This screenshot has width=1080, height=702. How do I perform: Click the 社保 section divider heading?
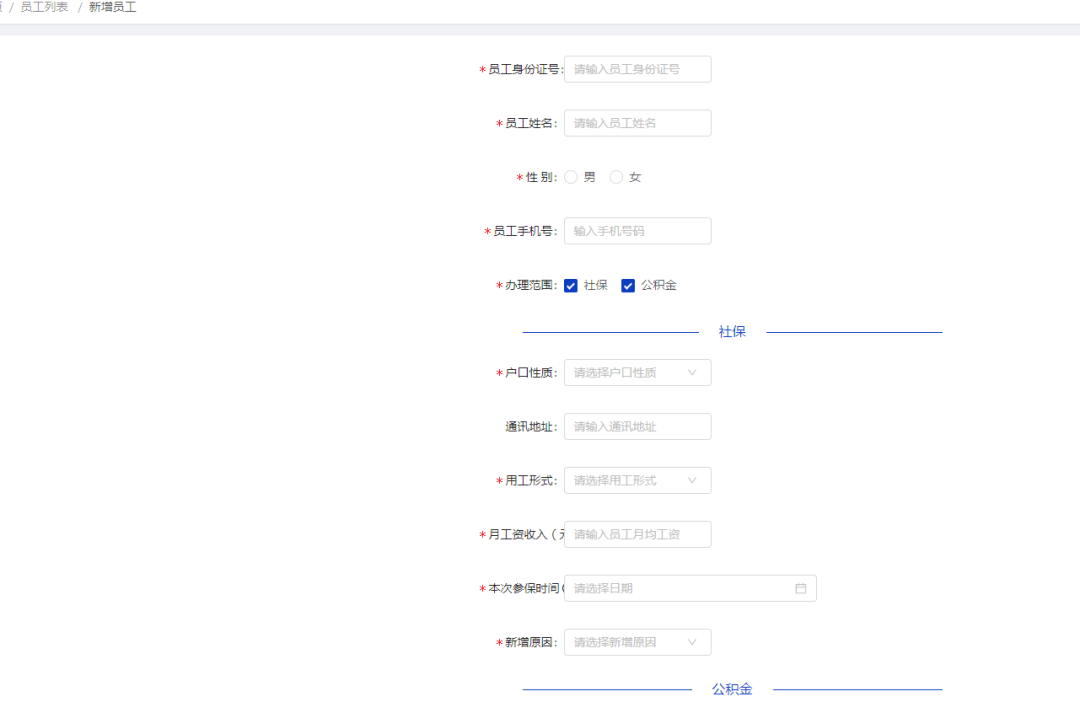coord(732,332)
